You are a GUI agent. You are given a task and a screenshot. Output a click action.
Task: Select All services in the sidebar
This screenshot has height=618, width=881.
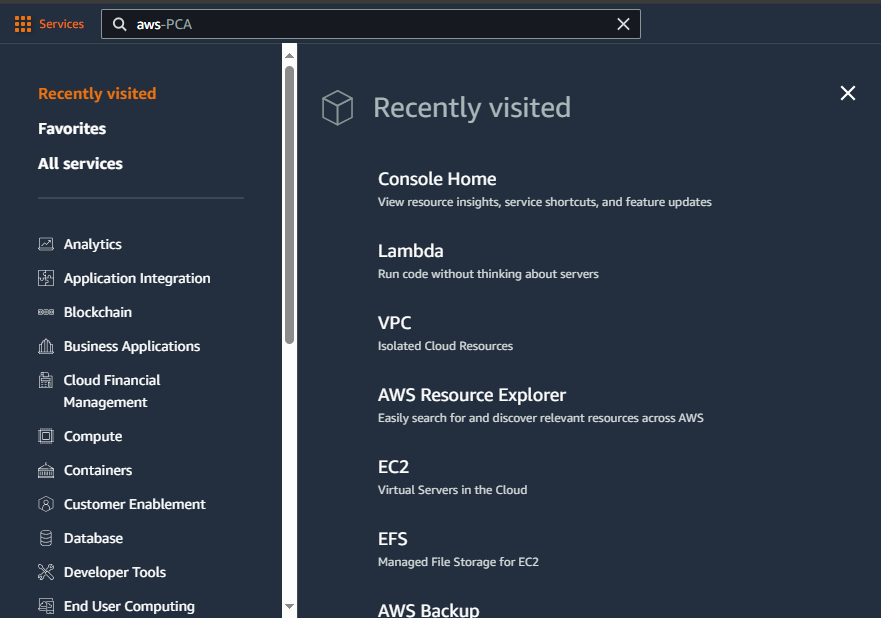[80, 163]
